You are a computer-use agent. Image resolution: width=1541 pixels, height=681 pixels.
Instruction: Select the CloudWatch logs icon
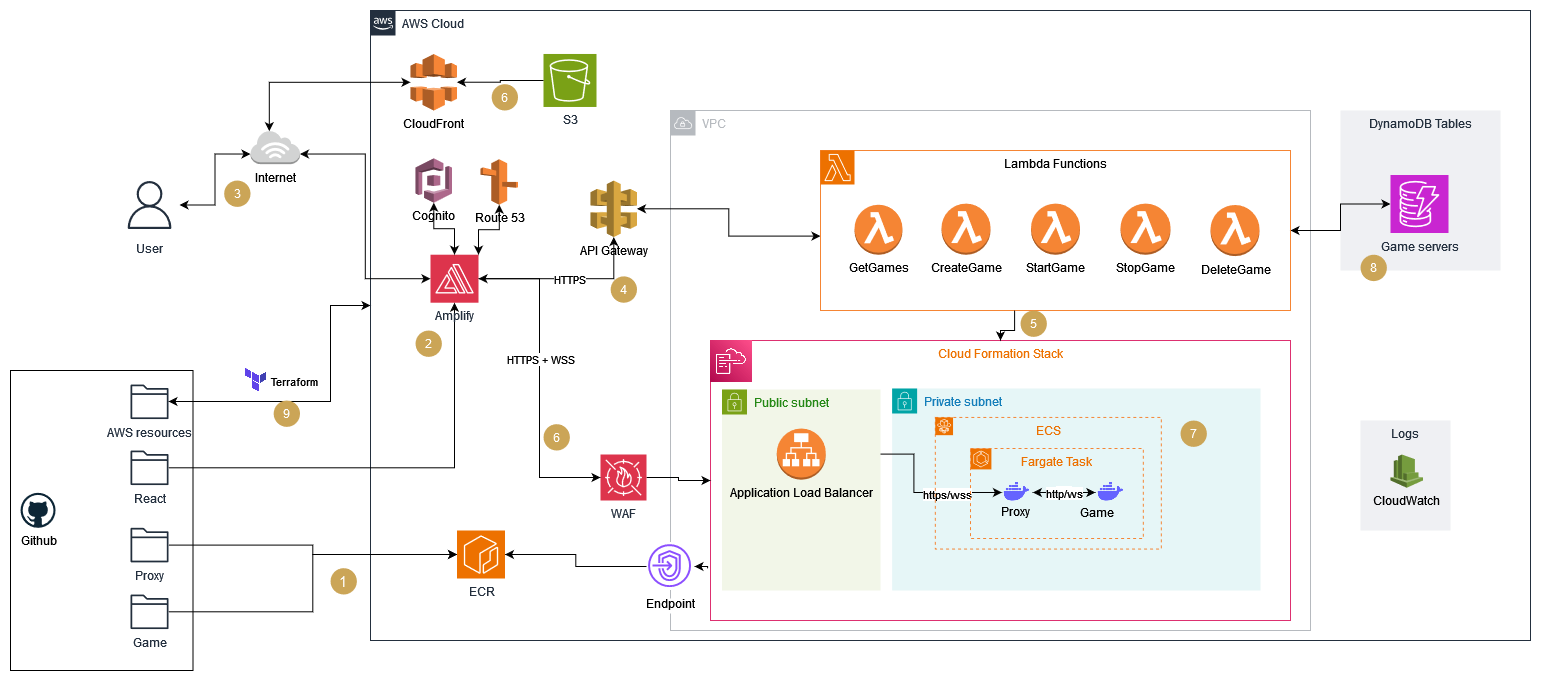pyautogui.click(x=1405, y=471)
